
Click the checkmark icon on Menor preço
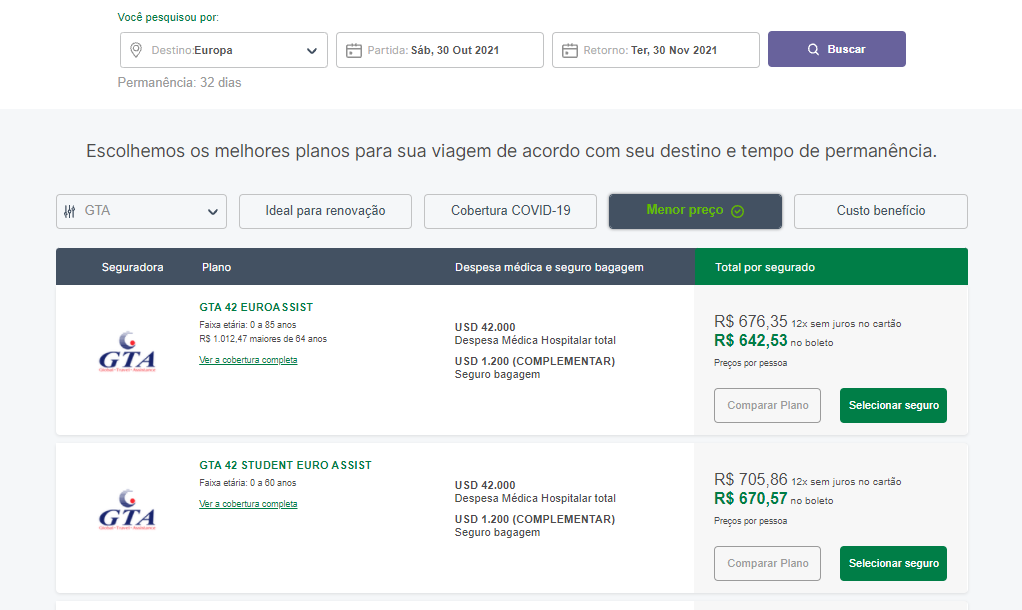pyautogui.click(x=737, y=211)
